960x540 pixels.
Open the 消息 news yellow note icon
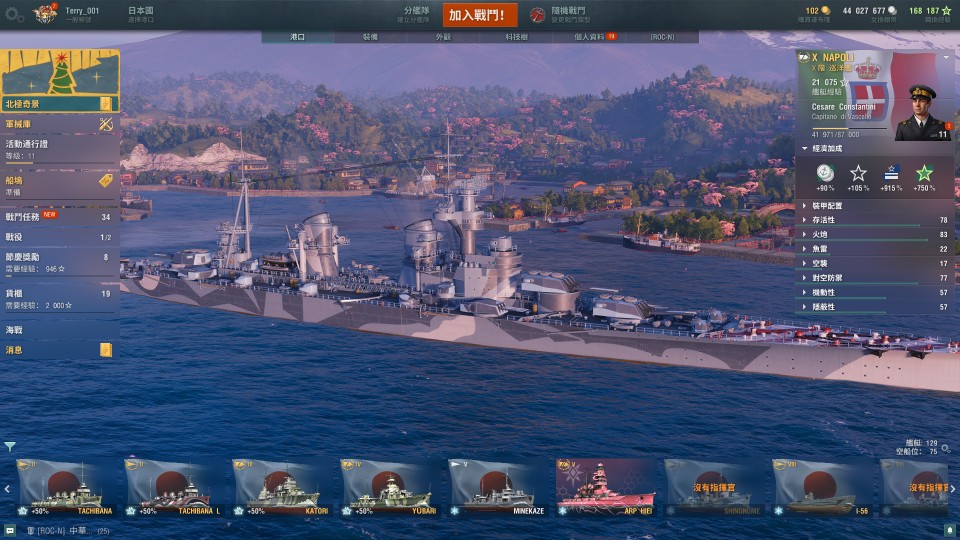[106, 350]
